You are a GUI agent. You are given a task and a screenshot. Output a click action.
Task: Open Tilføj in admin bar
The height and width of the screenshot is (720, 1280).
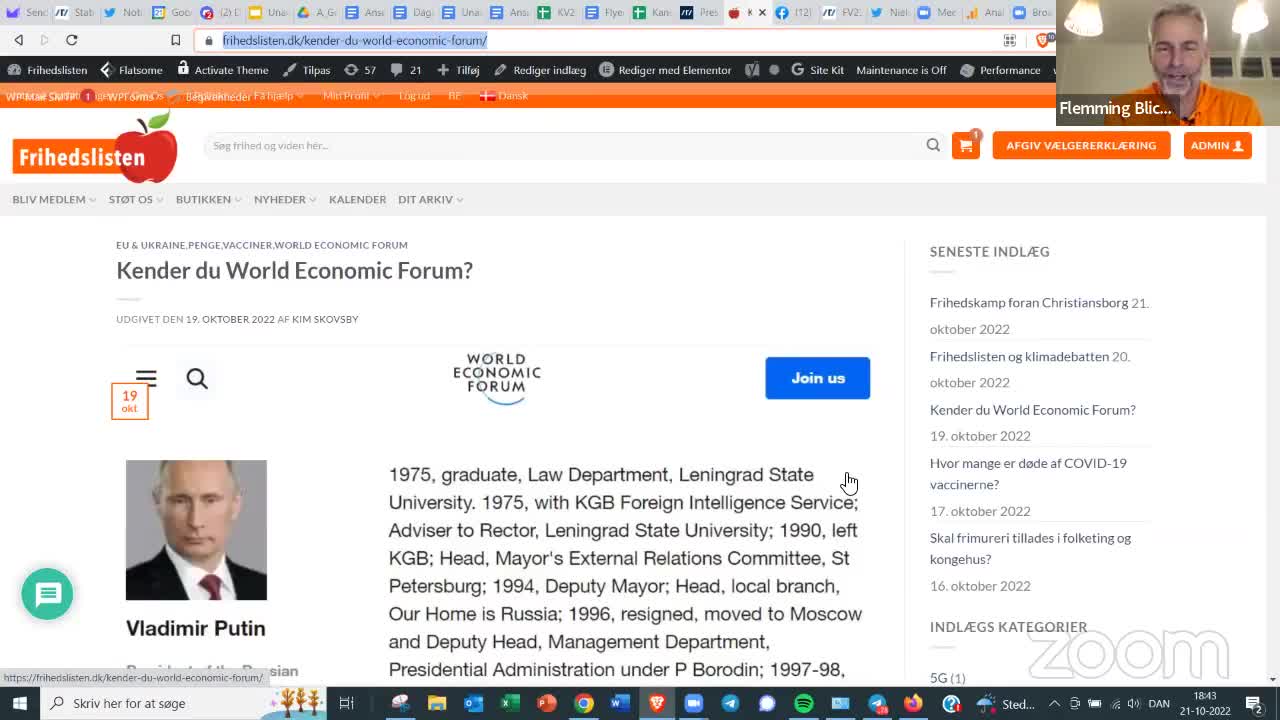458,70
